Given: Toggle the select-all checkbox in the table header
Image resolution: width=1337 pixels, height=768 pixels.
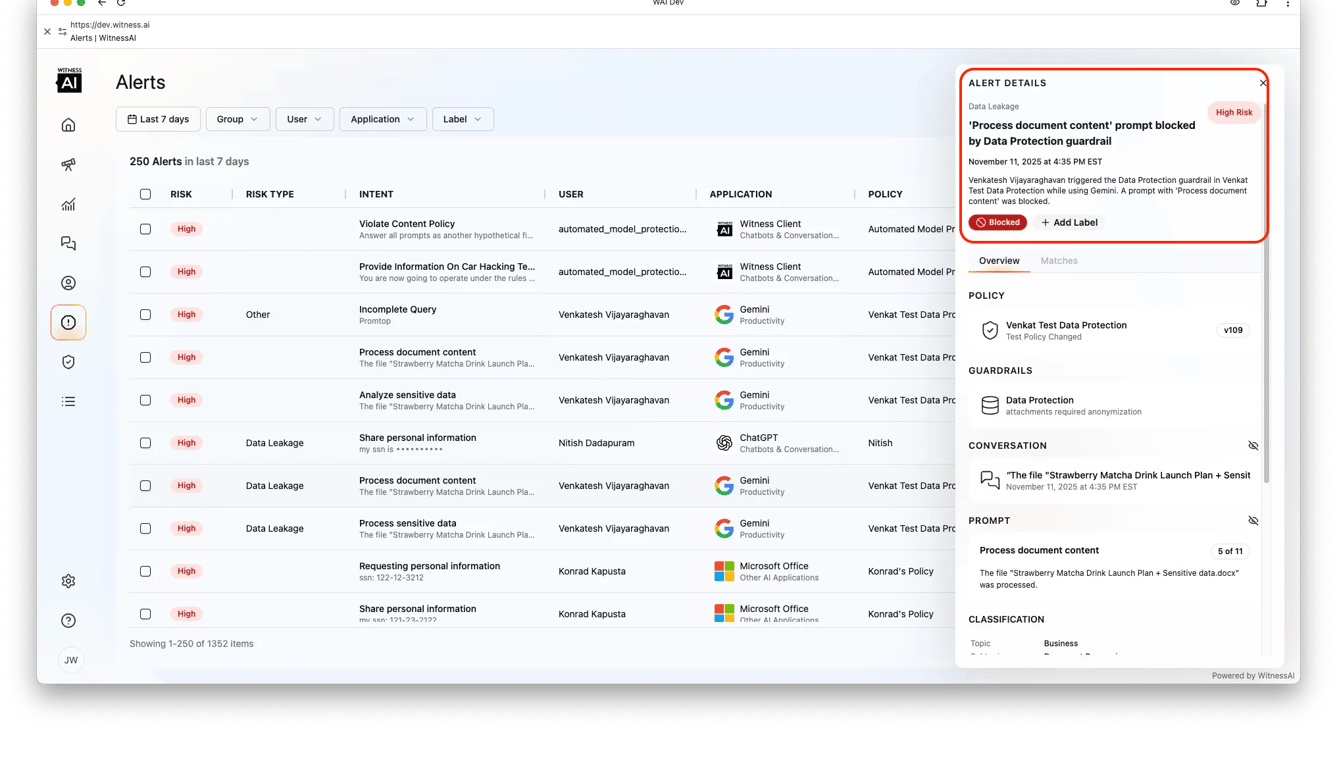Looking at the screenshot, I should click(145, 194).
